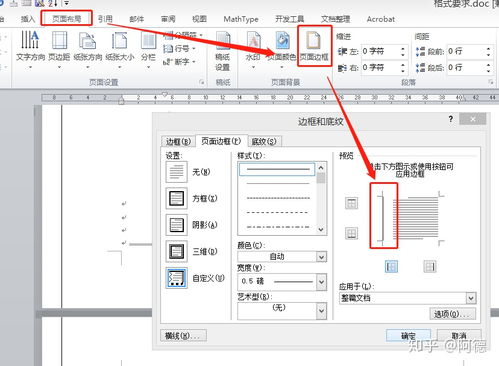
Task: Open the 纸张方向 orientation menu
Action: pyautogui.click(x=88, y=49)
